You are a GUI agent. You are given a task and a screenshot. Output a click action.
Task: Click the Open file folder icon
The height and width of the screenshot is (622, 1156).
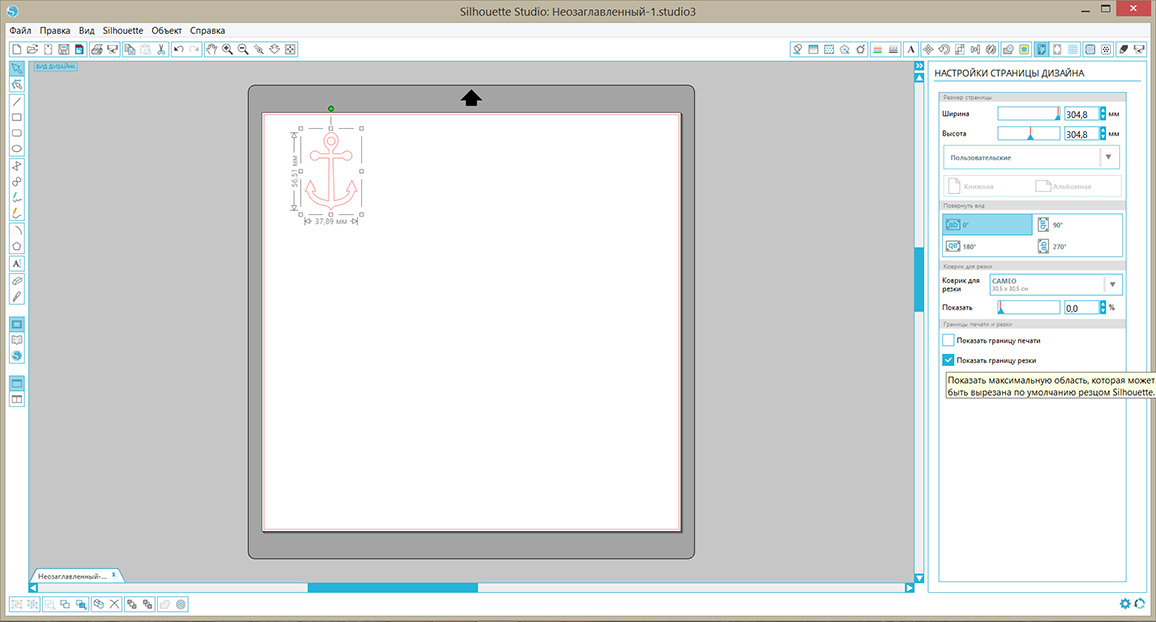point(32,49)
